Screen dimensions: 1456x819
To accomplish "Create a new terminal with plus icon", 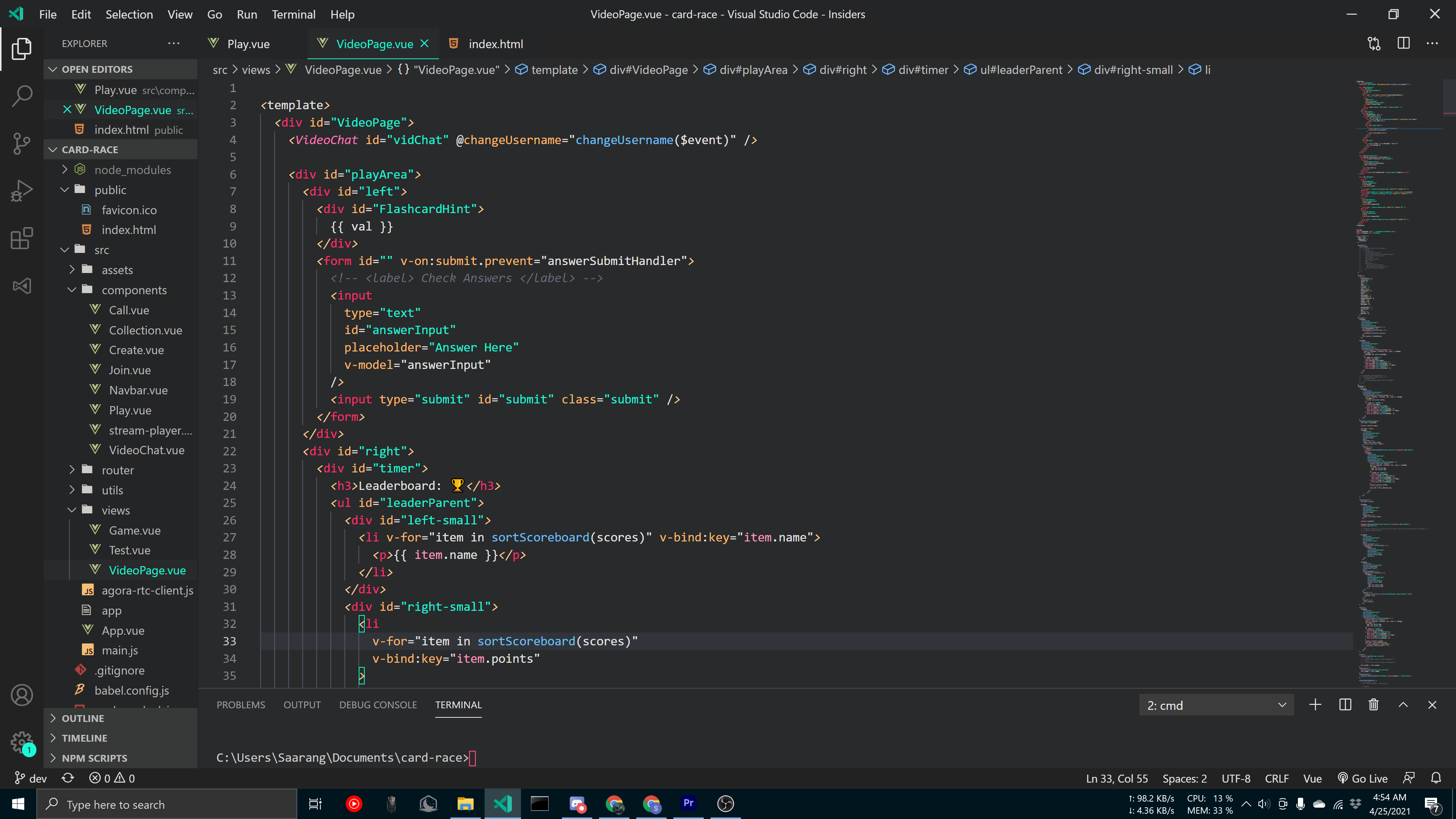I will (x=1315, y=705).
